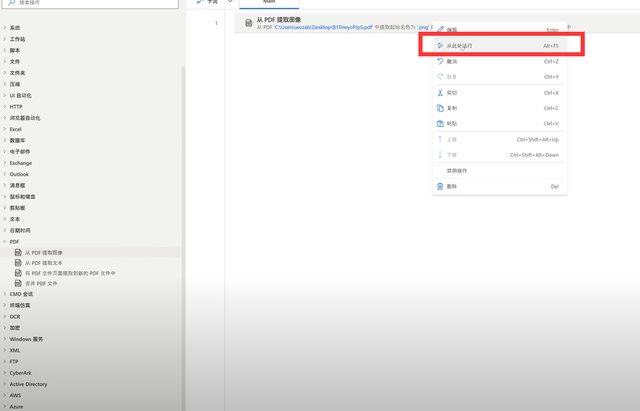
Task: Click the up arrow icon for 上移
Action: (x=440, y=139)
